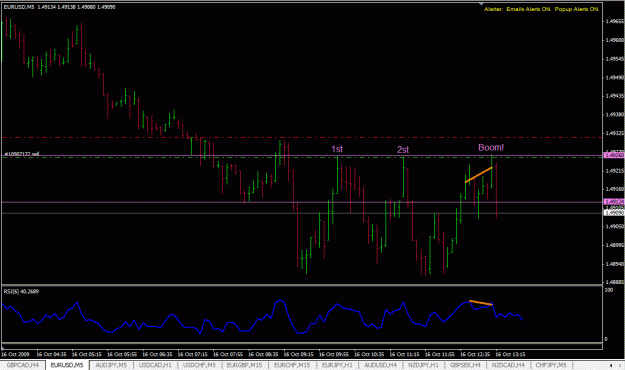
Task: Select the "2st" text label on chart
Action: coord(403,150)
